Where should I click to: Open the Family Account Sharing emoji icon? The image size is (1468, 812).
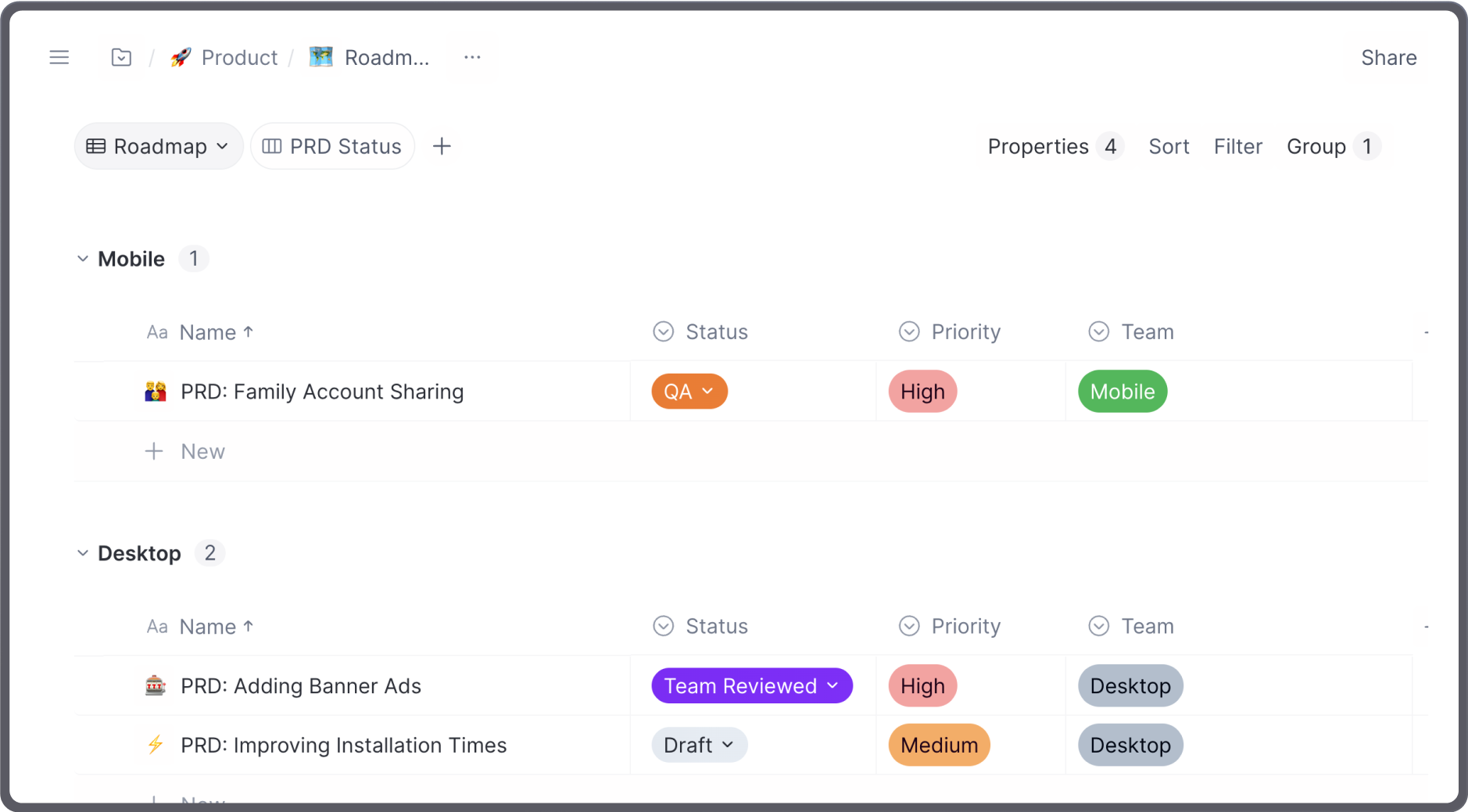156,392
